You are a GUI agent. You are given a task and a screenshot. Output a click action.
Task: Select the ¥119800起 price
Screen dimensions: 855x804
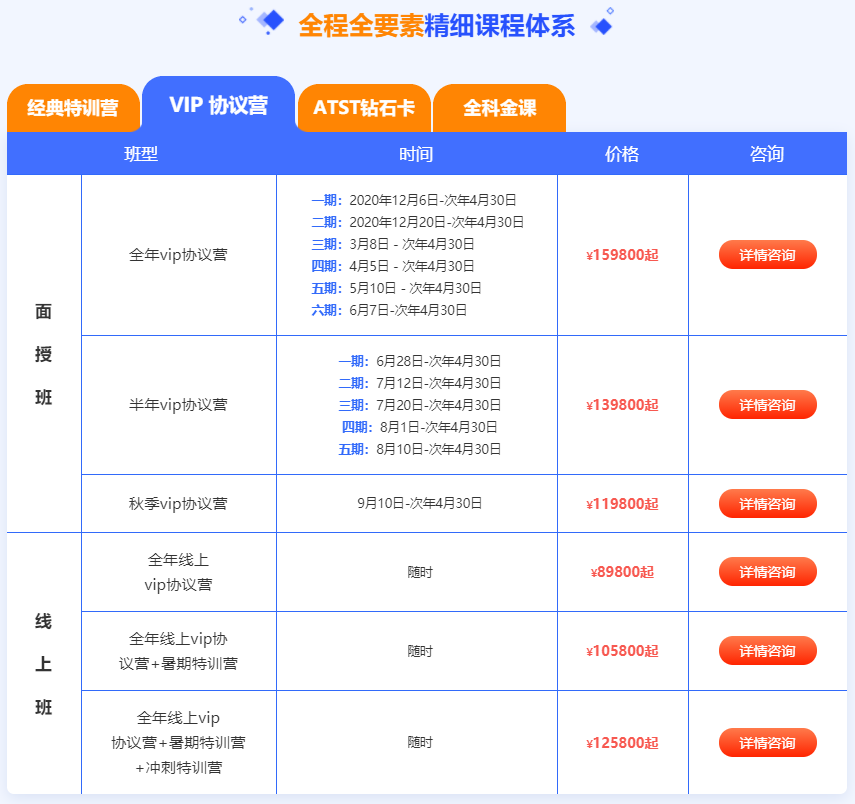coord(622,504)
